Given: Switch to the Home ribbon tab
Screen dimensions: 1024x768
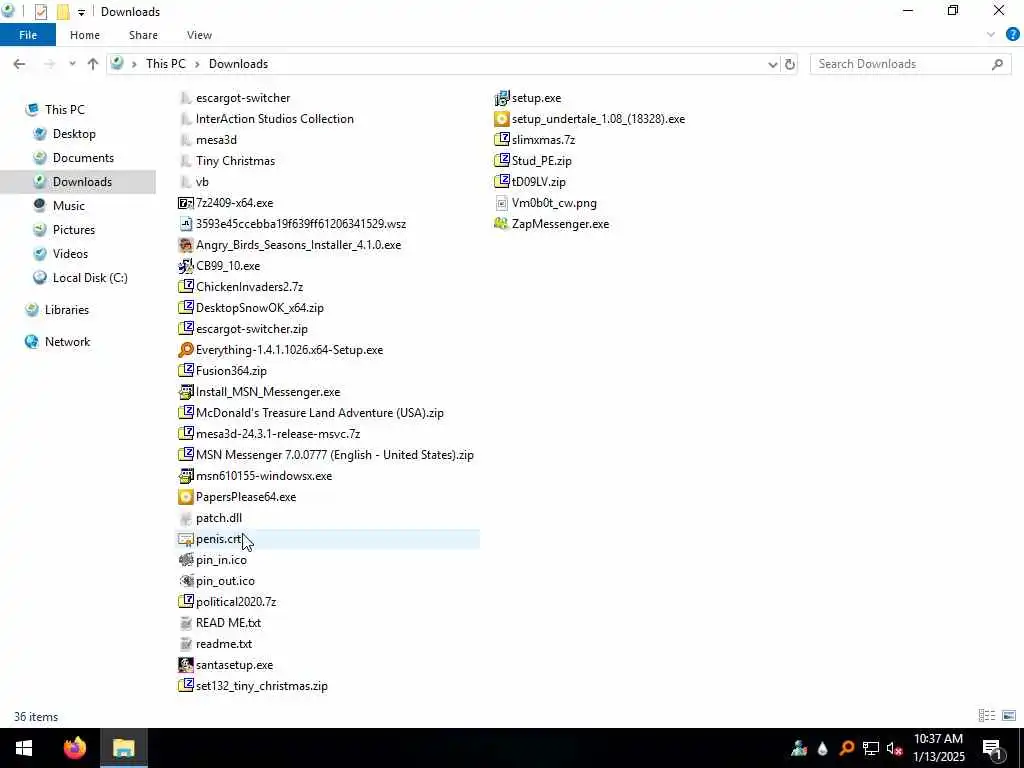Looking at the screenshot, I should click(85, 35).
